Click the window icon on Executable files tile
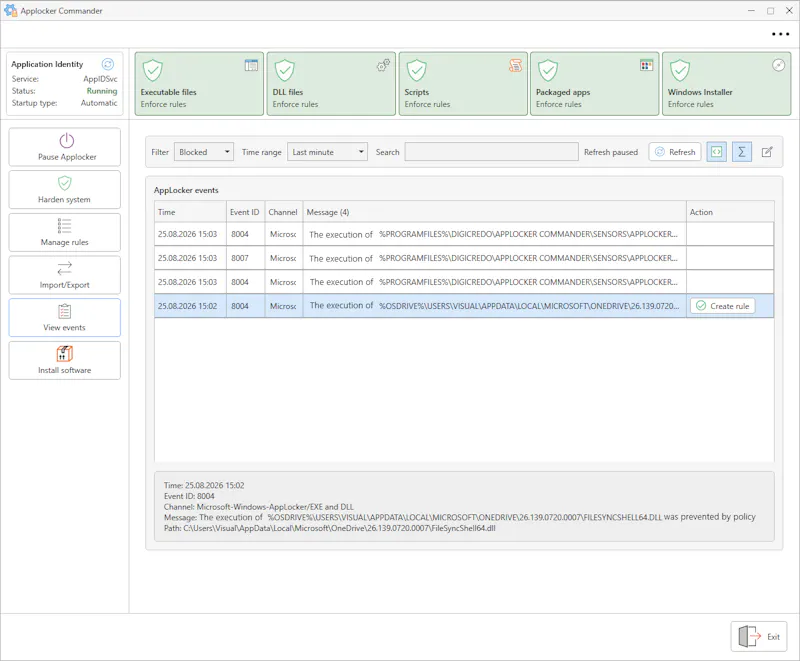The height and width of the screenshot is (661, 800). pyautogui.click(x=251, y=65)
